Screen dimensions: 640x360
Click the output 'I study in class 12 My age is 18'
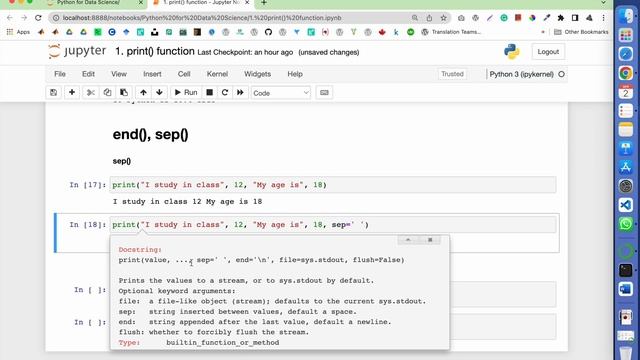click(x=187, y=202)
